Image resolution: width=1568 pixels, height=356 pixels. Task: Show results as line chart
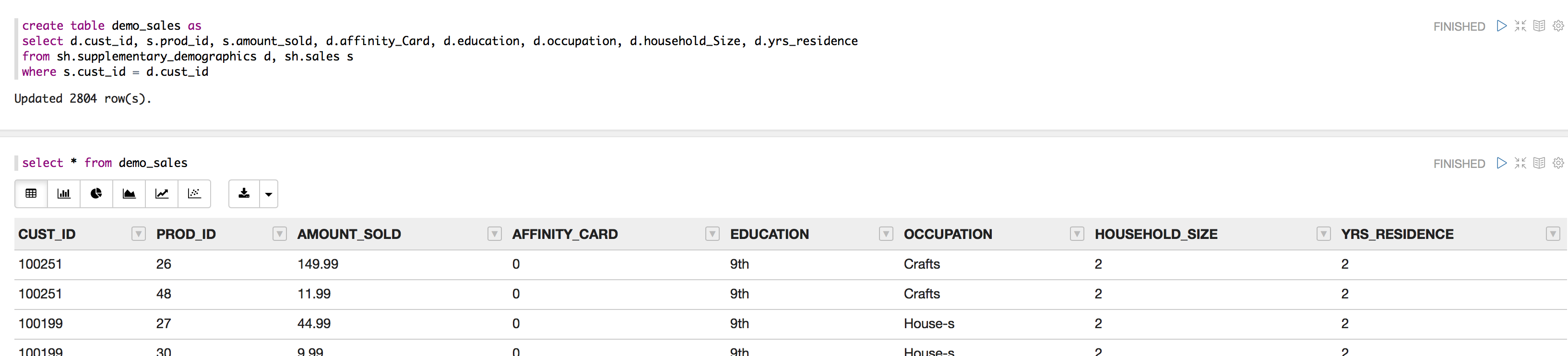(x=162, y=193)
